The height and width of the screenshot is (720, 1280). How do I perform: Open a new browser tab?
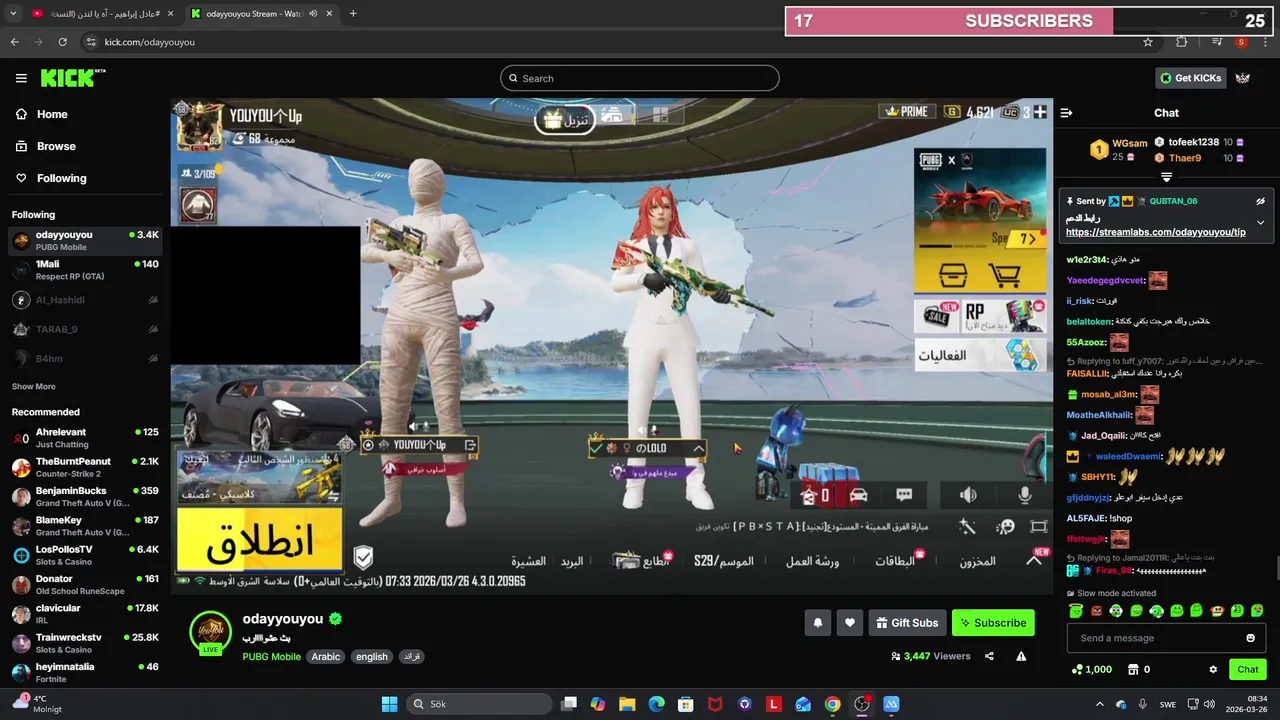click(x=353, y=14)
